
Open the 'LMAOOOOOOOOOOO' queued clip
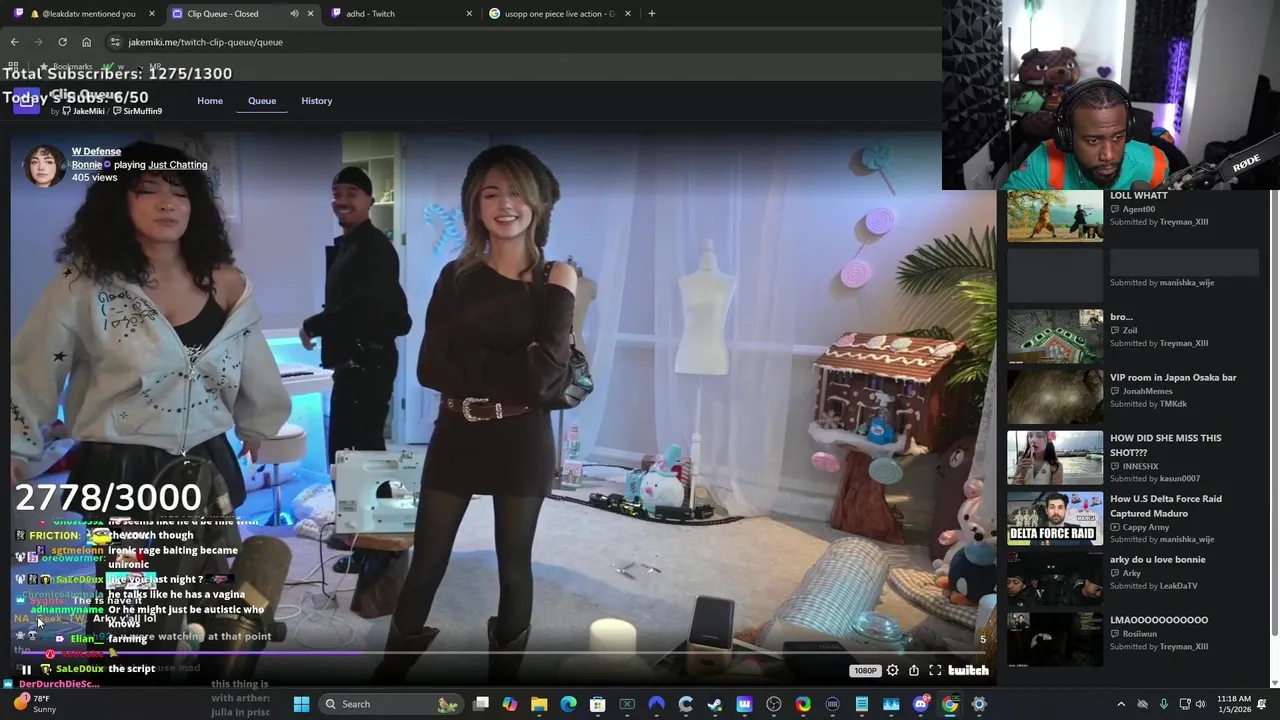pos(1159,620)
